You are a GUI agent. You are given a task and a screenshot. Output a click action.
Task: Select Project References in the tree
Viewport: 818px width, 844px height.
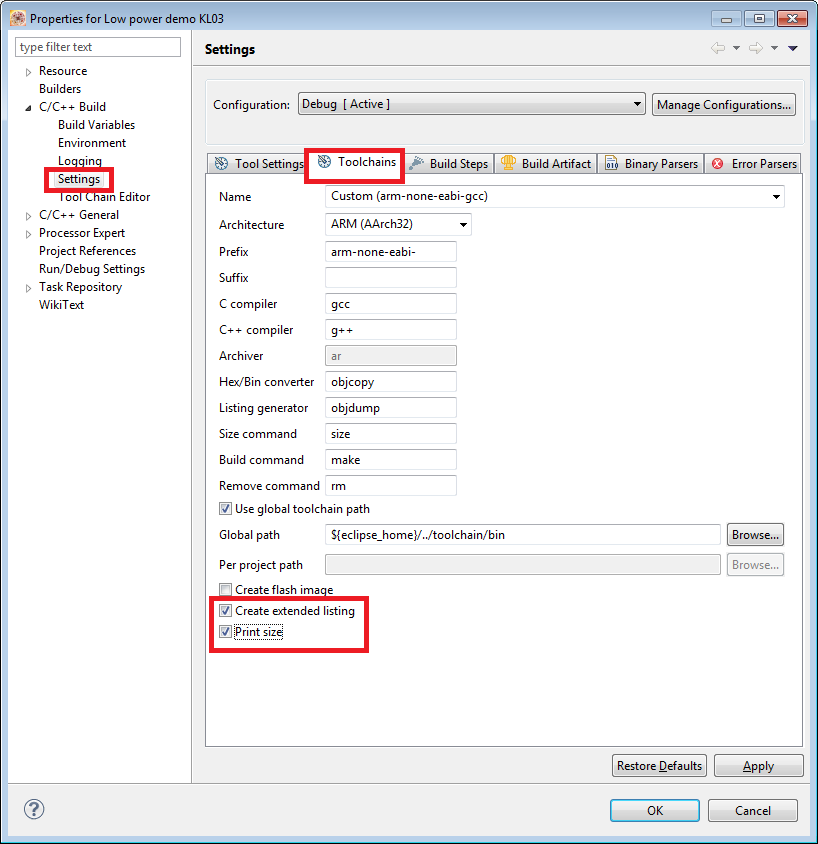(x=87, y=251)
